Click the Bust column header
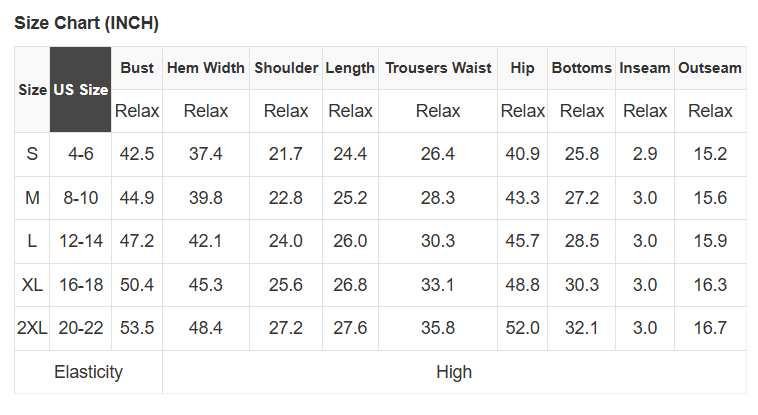 [137, 68]
